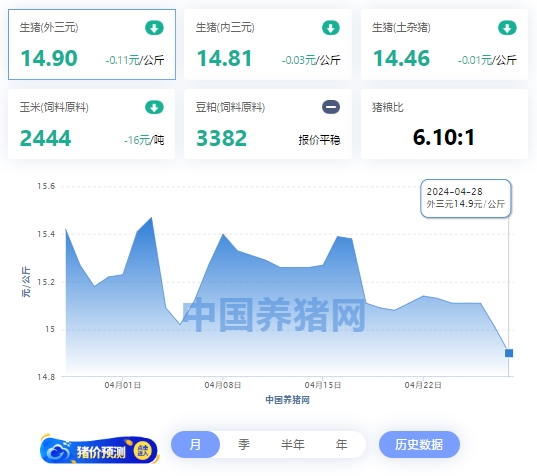Switch the chart to 季 view

(x=244, y=444)
